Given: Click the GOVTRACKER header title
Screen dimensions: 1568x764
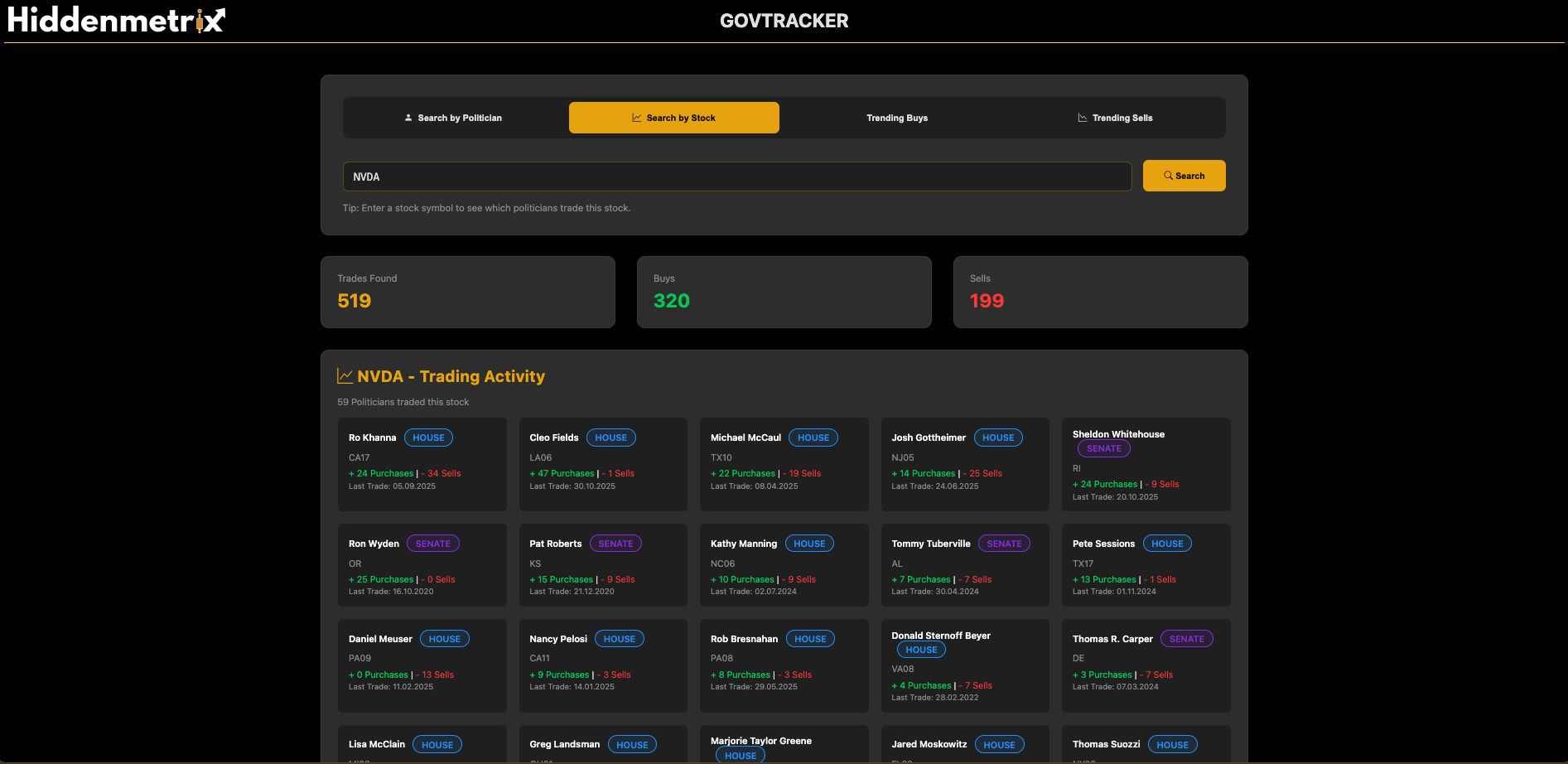Looking at the screenshot, I should [x=784, y=20].
